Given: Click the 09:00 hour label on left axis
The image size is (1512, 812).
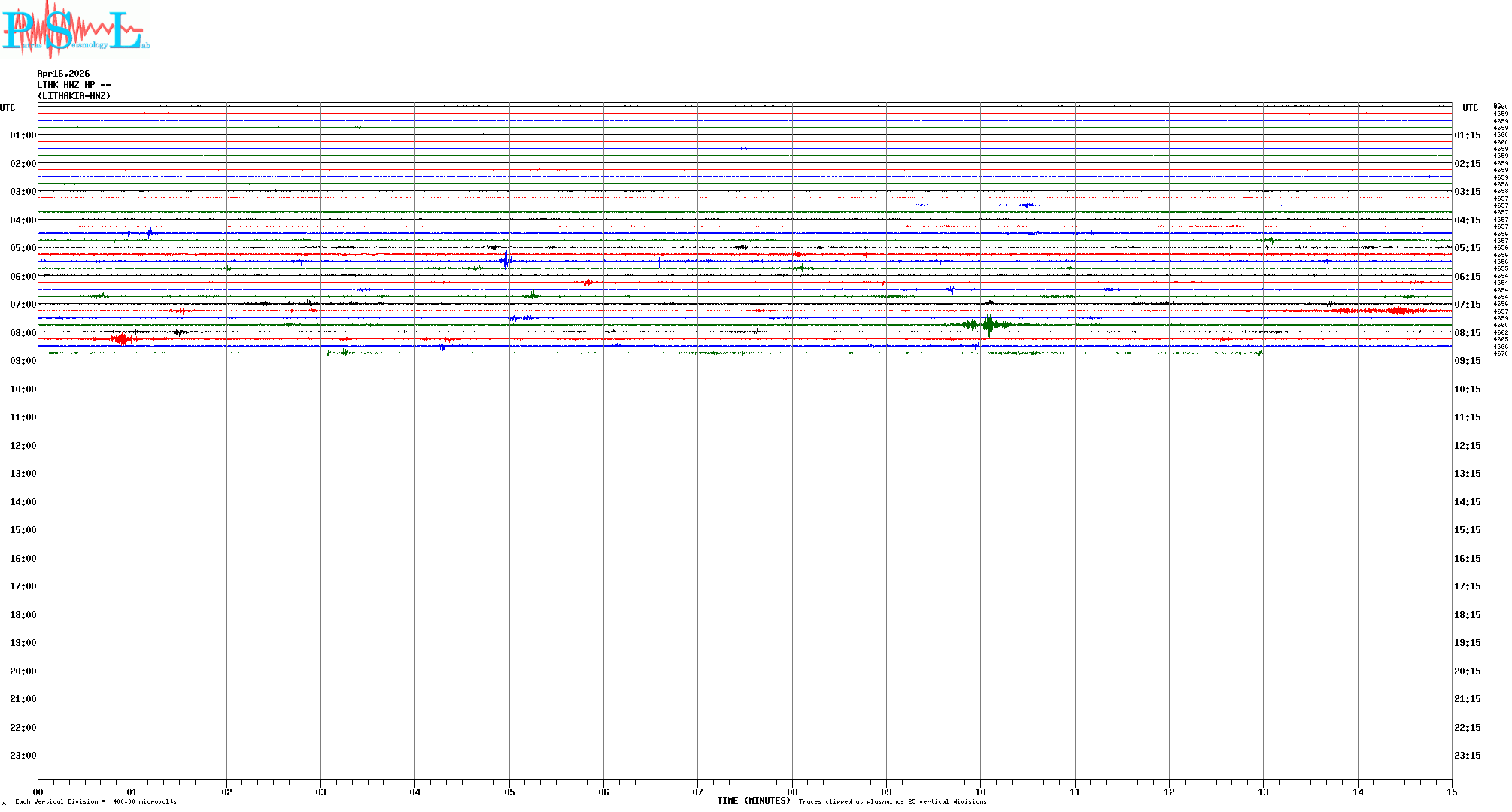Looking at the screenshot, I should coord(23,361).
